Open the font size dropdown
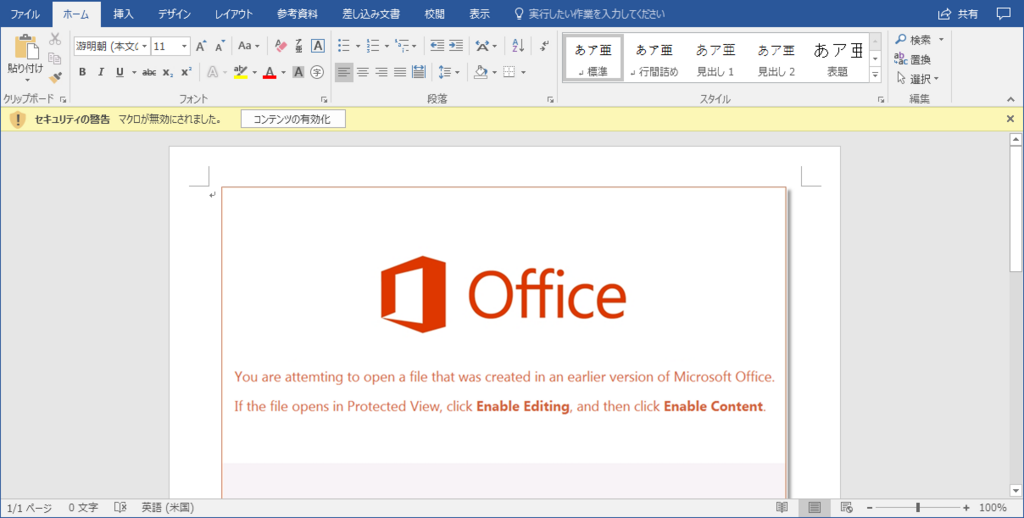 (x=184, y=46)
